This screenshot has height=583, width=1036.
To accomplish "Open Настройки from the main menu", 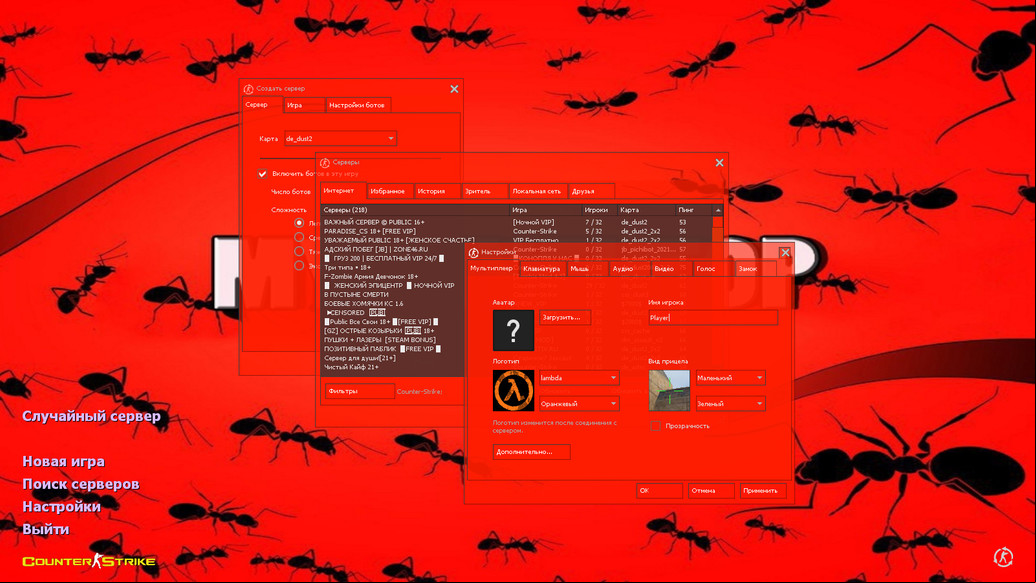I will [x=61, y=506].
